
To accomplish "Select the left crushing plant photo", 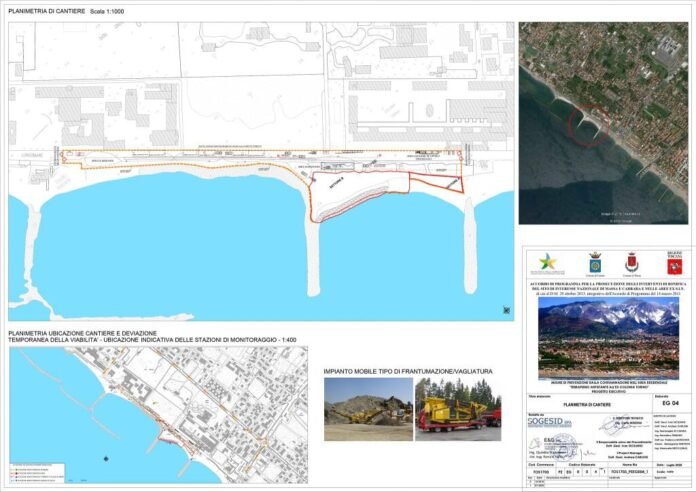I will click(368, 409).
